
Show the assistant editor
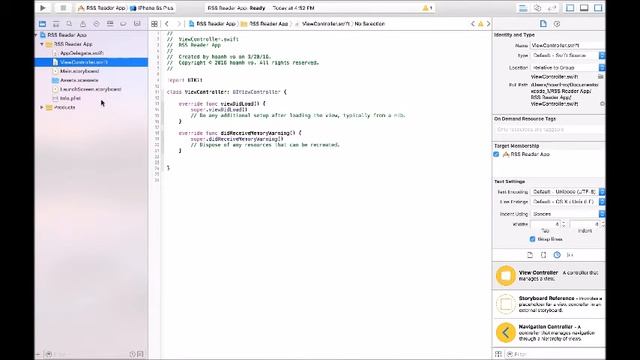(538, 8)
